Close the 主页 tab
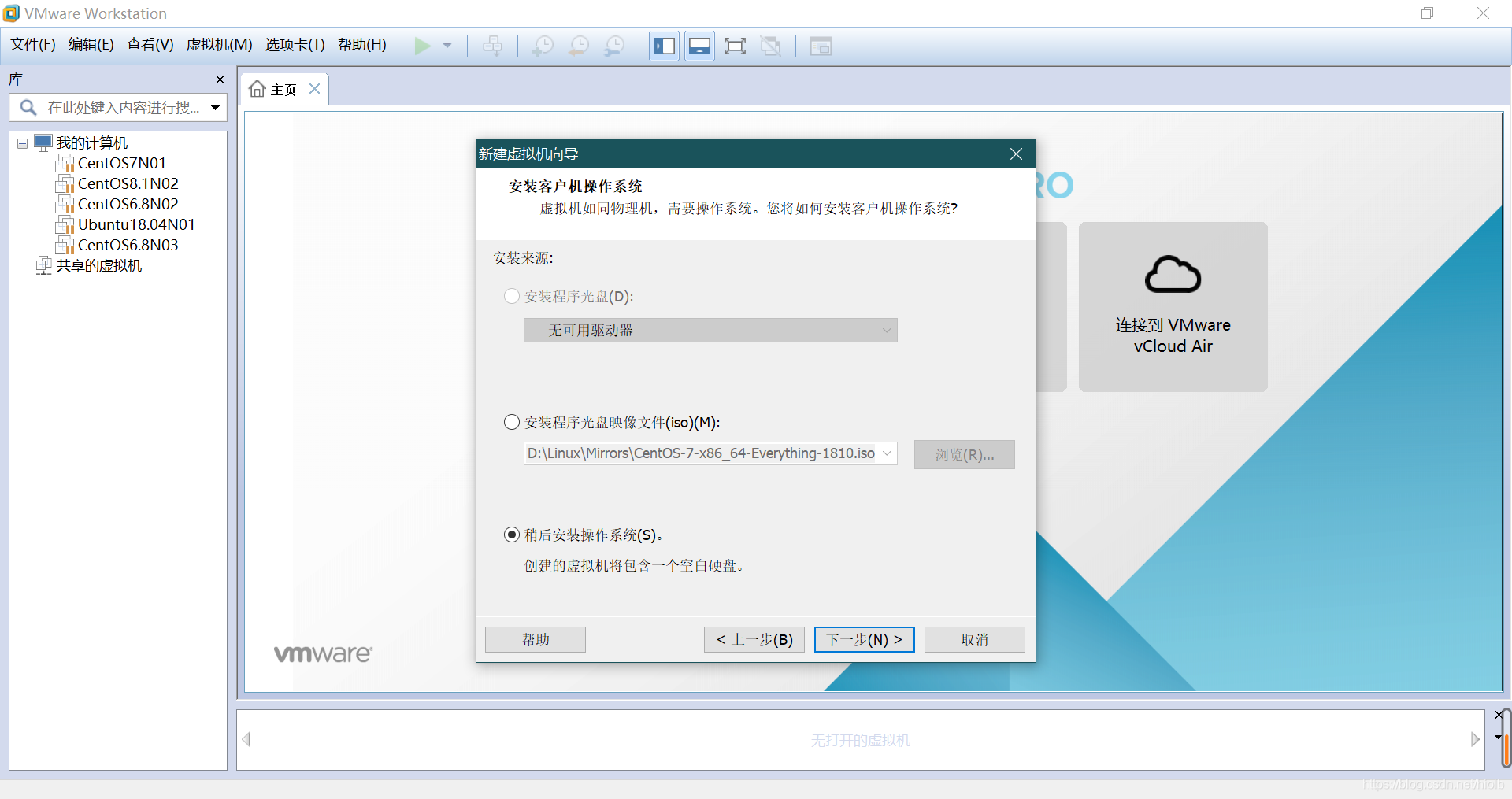The image size is (1512, 799). point(314,89)
